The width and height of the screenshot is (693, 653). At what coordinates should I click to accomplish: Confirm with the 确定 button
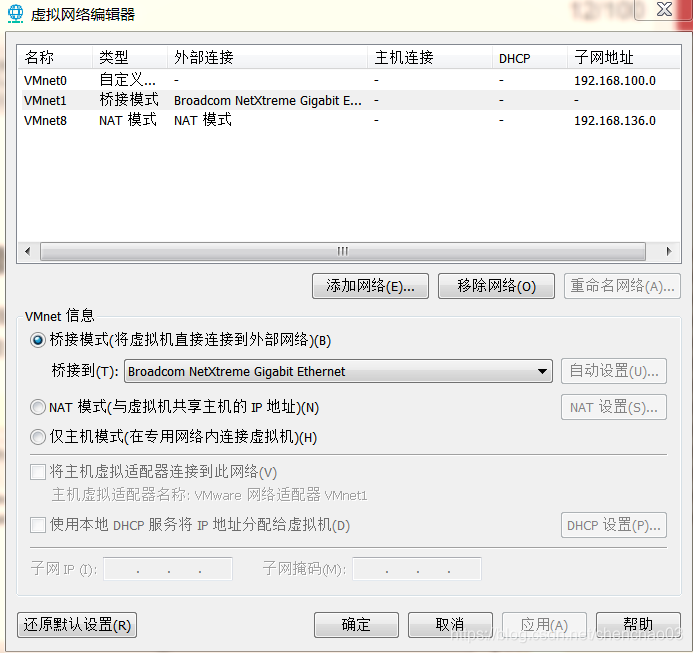[356, 625]
